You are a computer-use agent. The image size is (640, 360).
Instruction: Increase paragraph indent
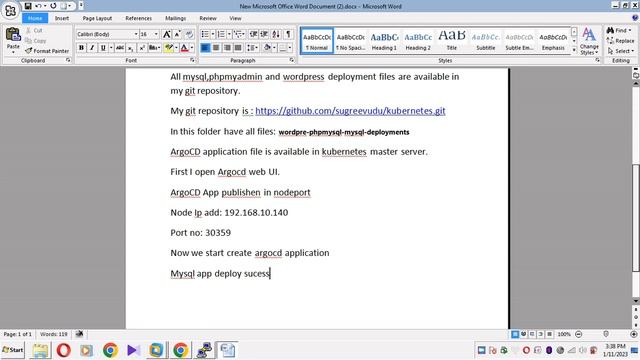(264, 34)
